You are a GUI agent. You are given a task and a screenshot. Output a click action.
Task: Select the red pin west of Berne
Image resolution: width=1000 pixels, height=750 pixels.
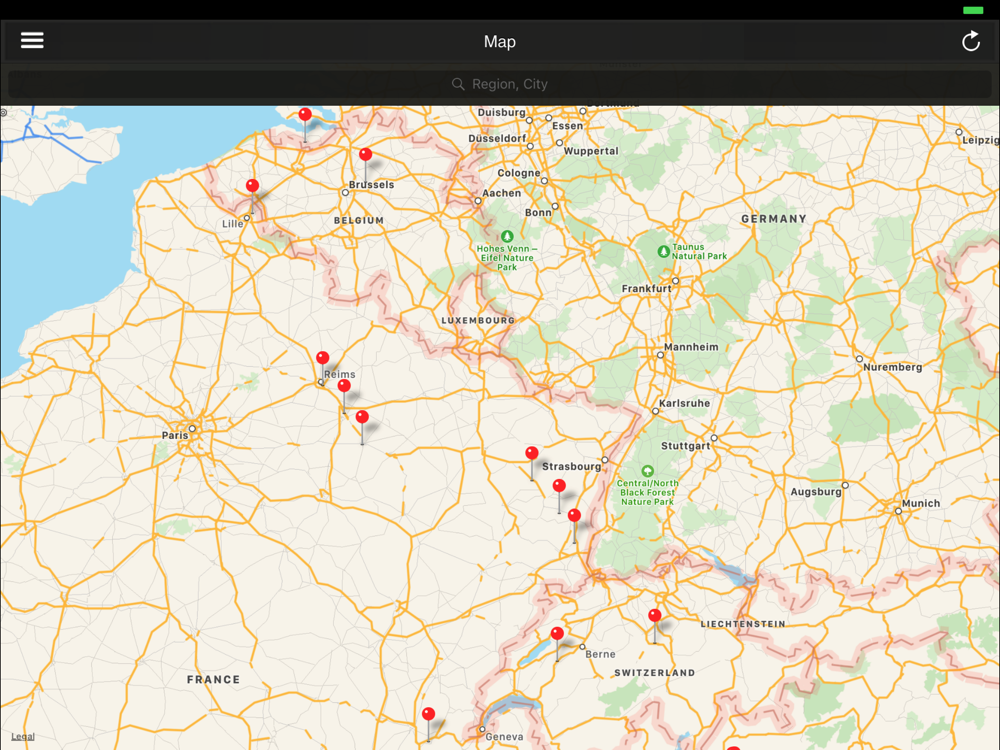coord(557,633)
